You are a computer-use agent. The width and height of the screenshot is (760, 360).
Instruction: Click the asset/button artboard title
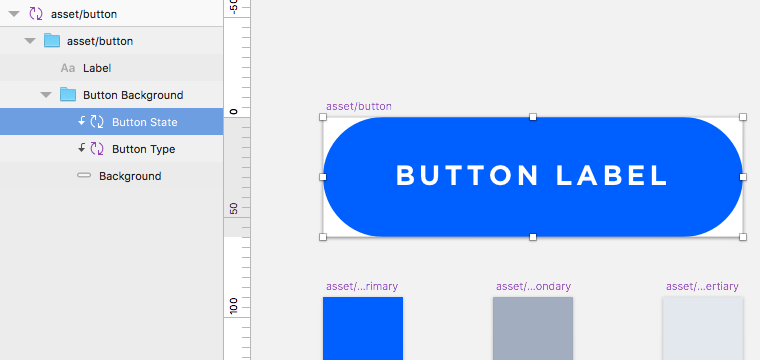[359, 106]
